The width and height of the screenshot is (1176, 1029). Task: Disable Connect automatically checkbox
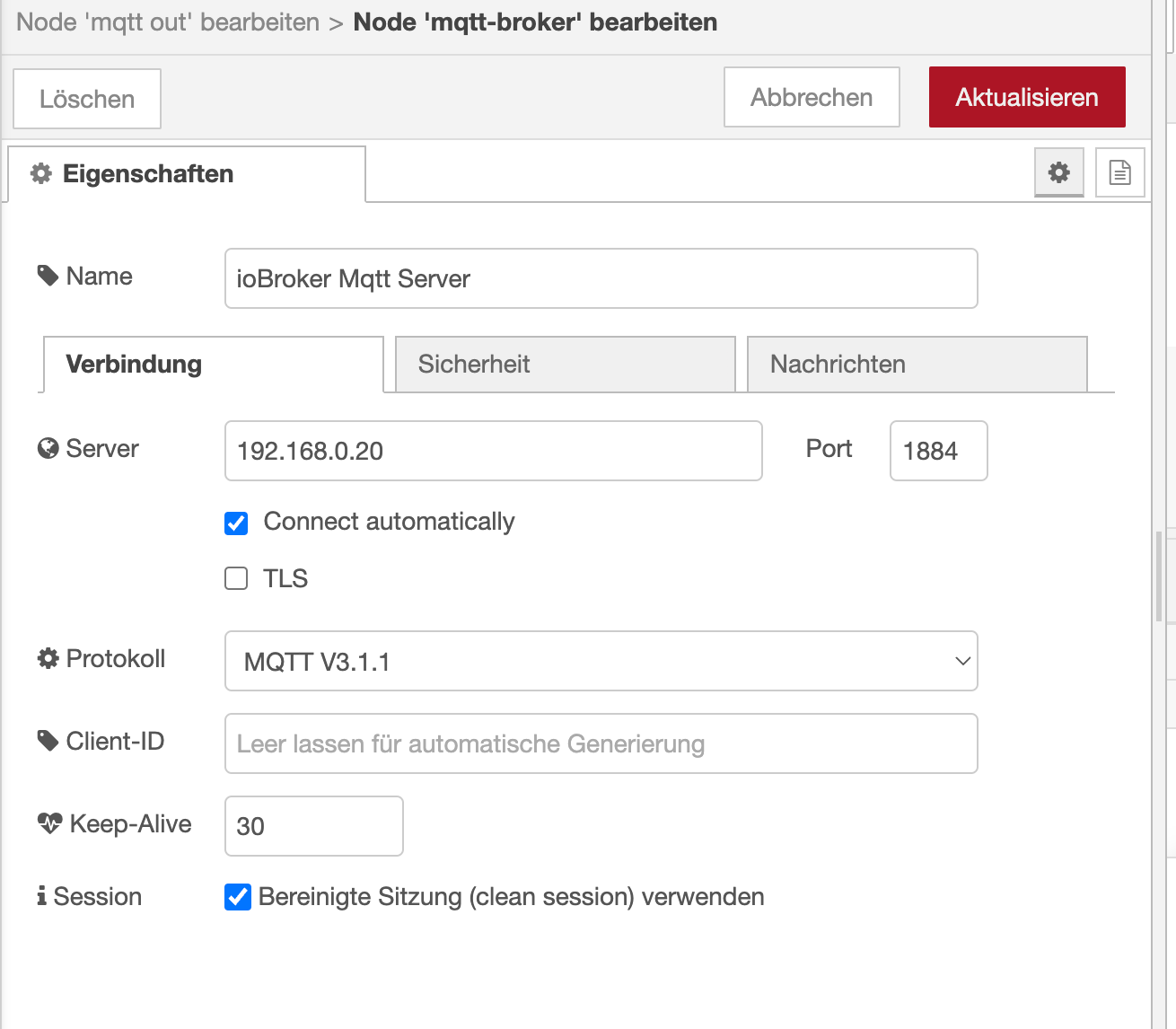click(236, 523)
